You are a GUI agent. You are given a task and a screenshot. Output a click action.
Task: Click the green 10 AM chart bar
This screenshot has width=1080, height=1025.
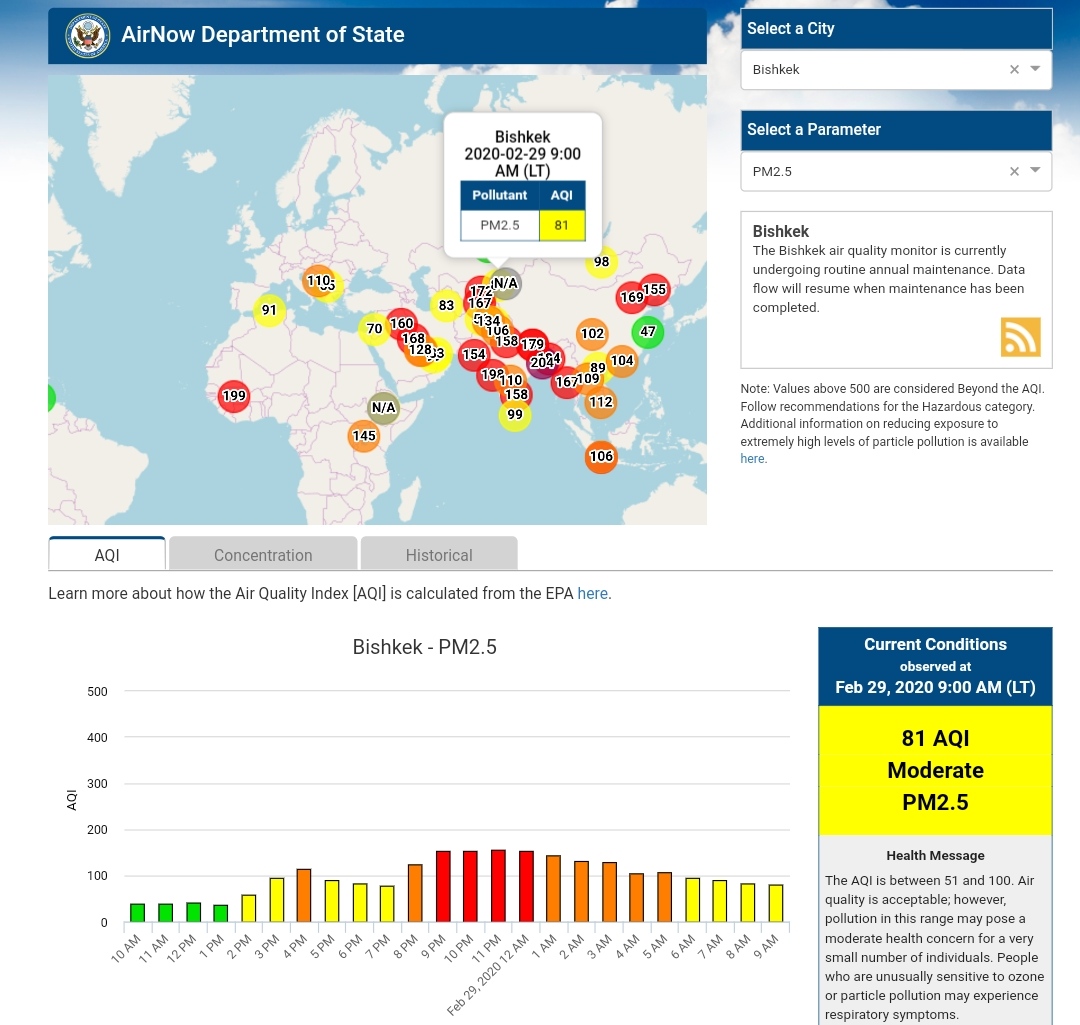138,912
